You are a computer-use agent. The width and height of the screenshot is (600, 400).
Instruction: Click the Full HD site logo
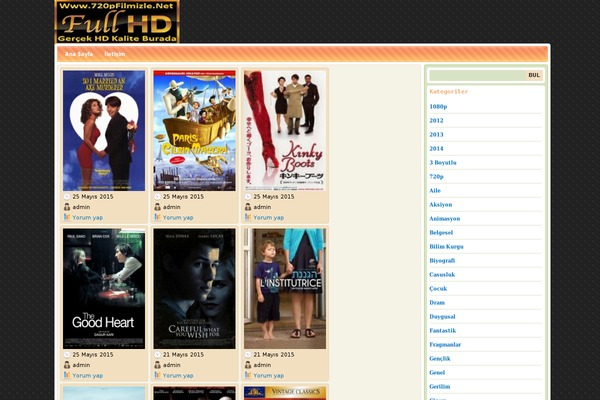click(117, 21)
